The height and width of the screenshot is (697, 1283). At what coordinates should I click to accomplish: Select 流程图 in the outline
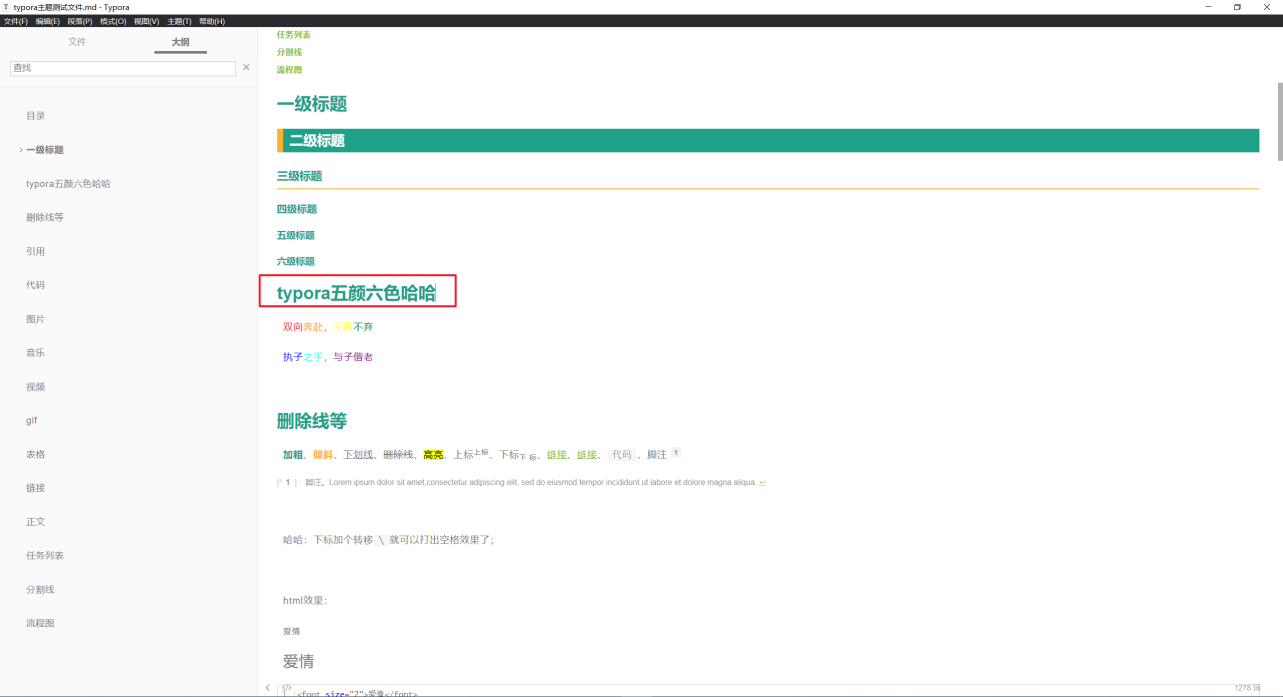coord(40,623)
